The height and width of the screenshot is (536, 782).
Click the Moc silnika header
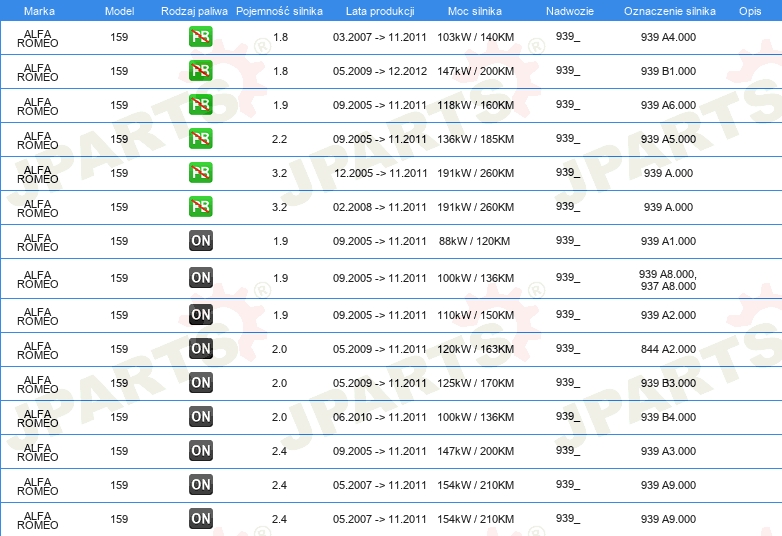pyautogui.click(x=475, y=11)
